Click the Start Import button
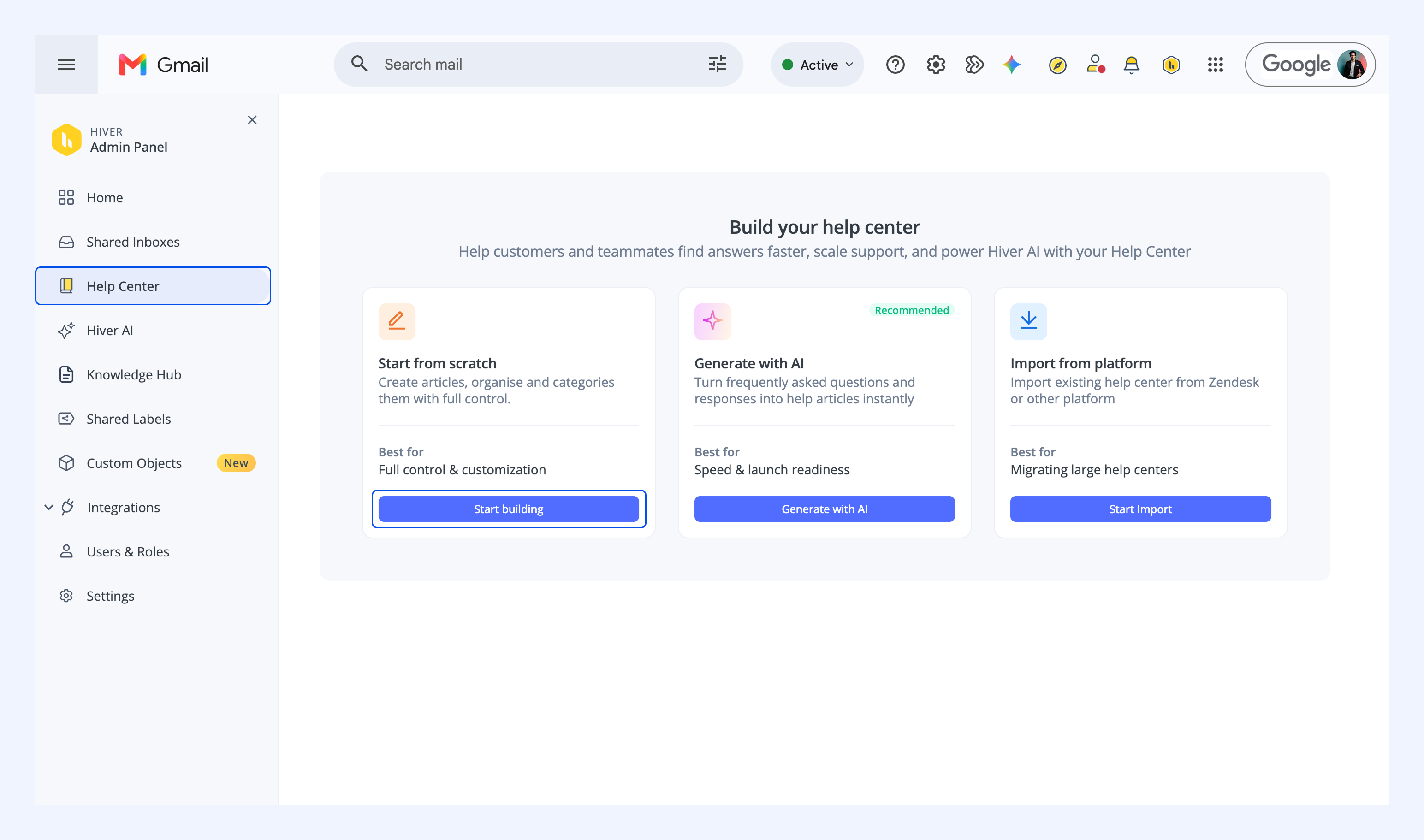 pos(1140,509)
